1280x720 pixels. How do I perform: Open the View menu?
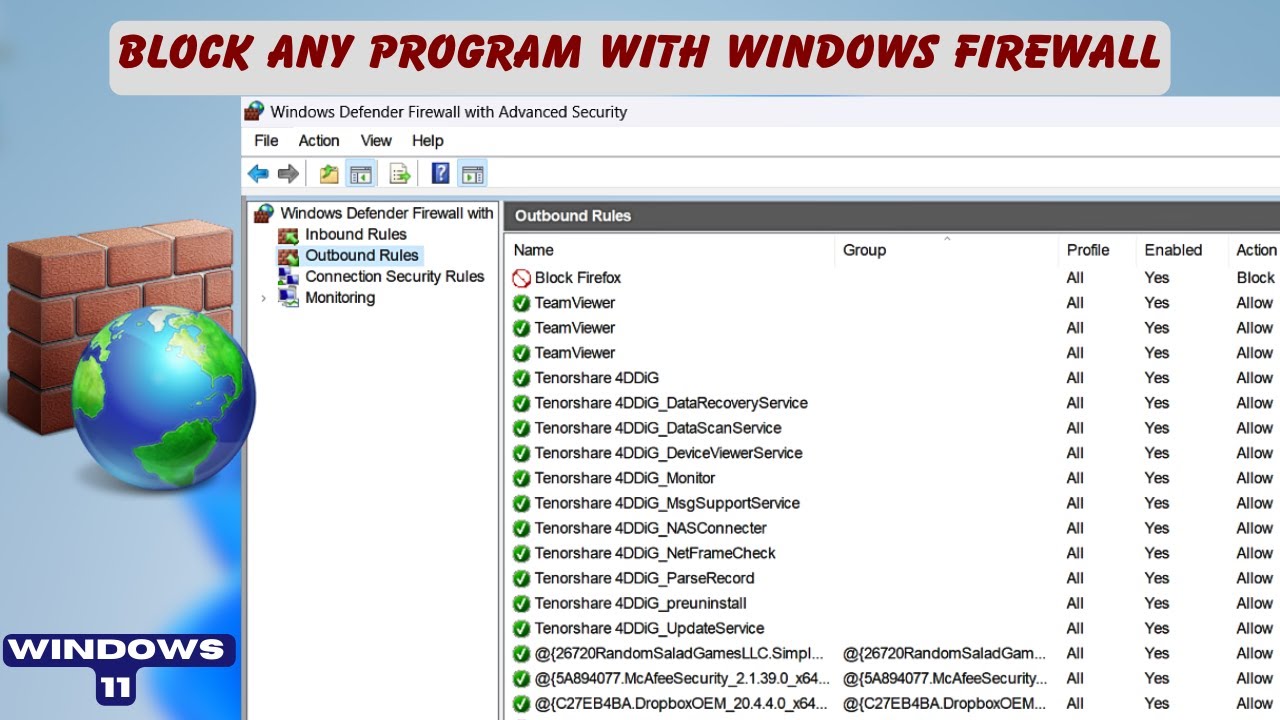376,141
